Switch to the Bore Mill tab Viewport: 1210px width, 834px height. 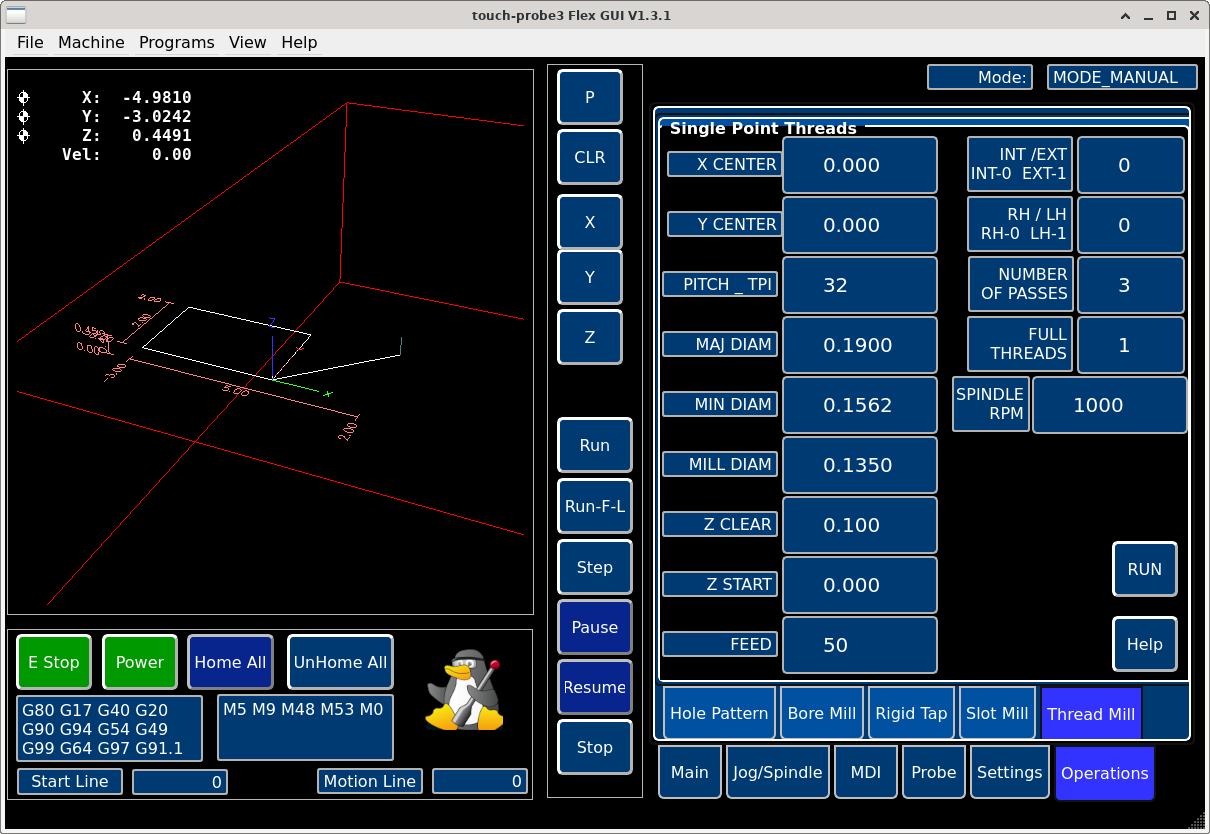click(x=821, y=713)
